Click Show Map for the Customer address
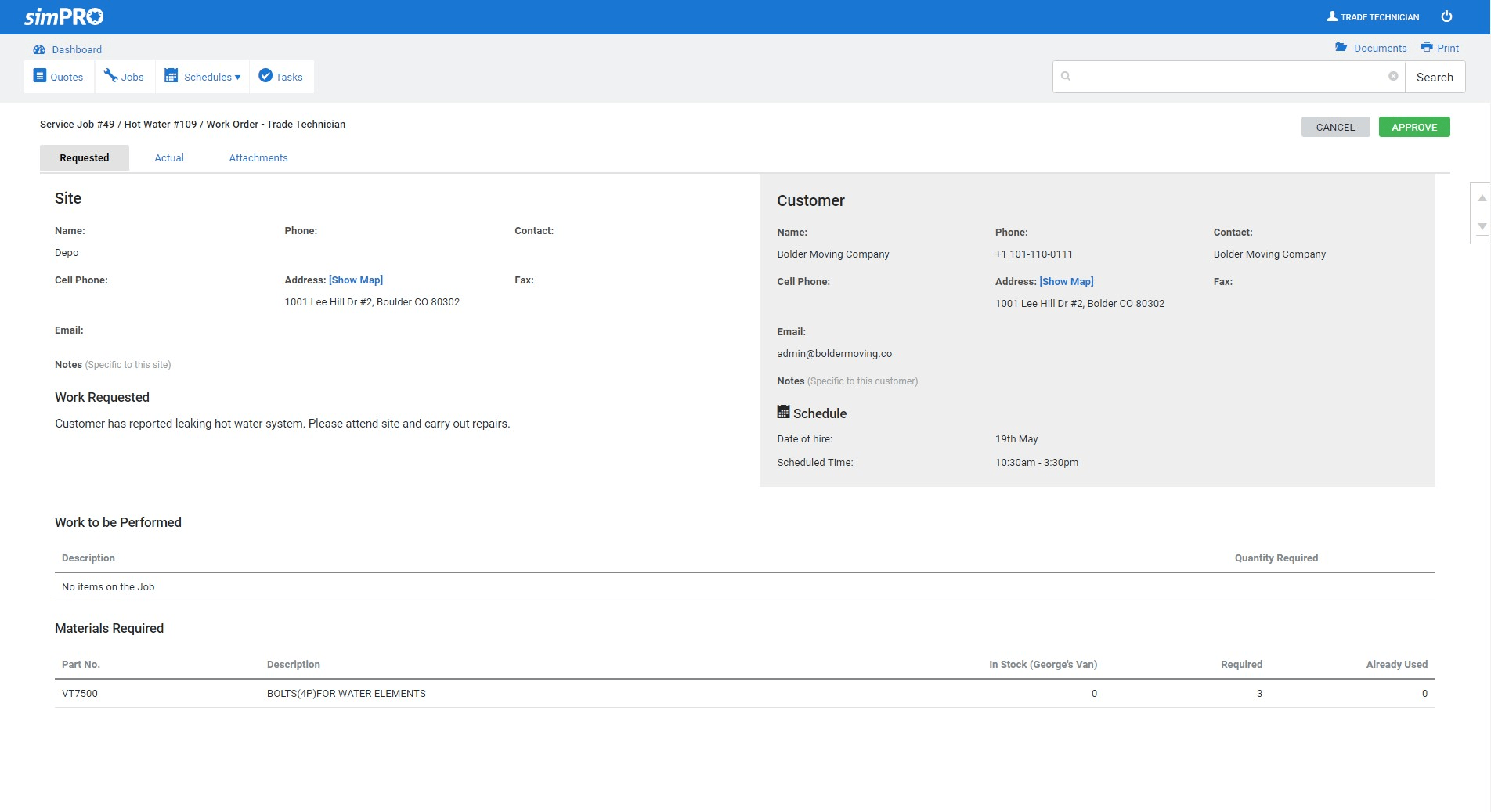Viewport: 1491px width, 812px height. coord(1067,281)
